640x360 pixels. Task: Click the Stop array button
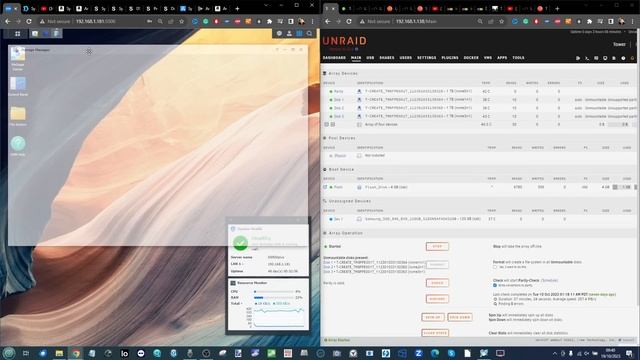pos(437,247)
